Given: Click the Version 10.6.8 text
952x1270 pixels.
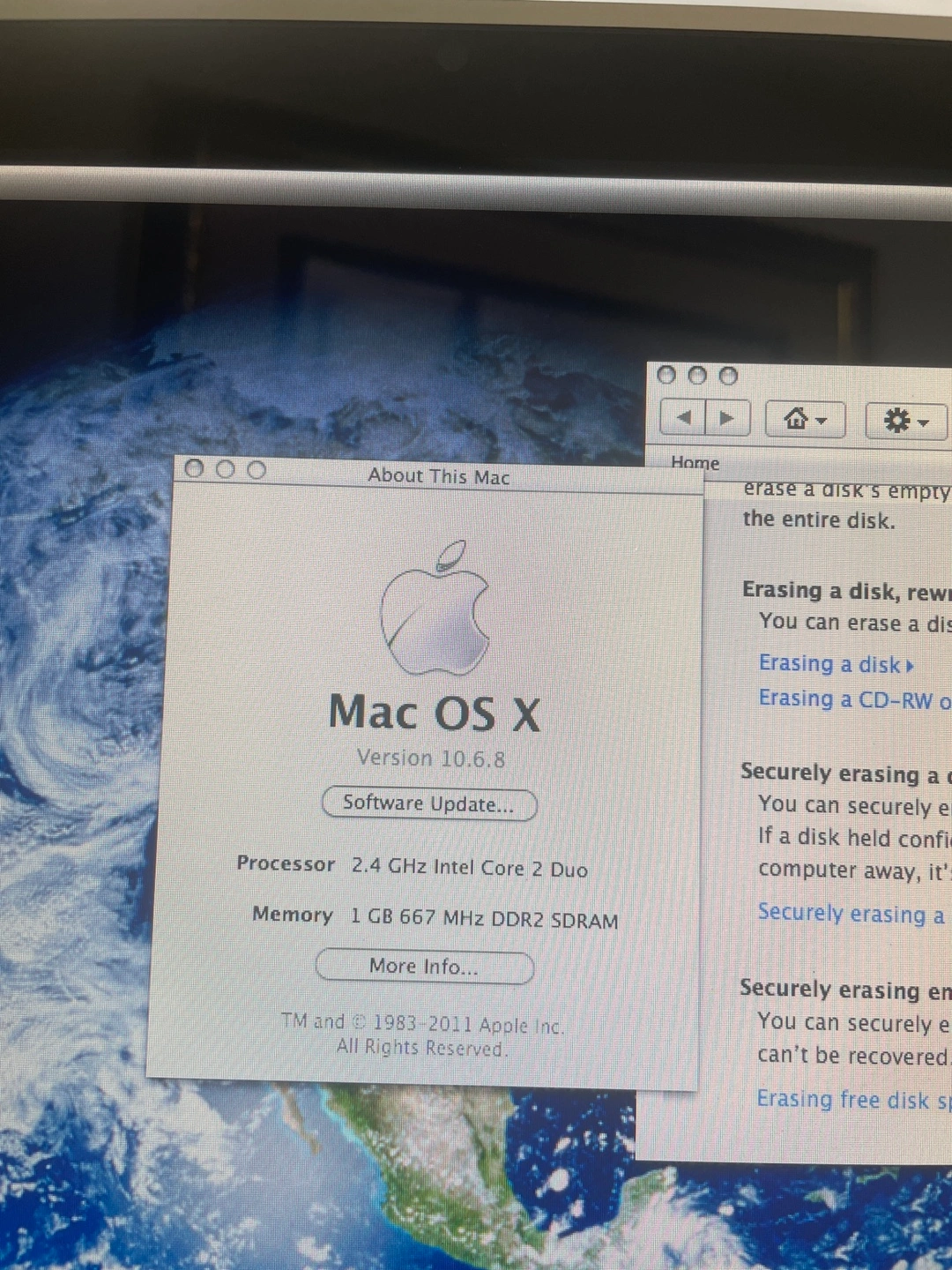Looking at the screenshot, I should (x=430, y=758).
